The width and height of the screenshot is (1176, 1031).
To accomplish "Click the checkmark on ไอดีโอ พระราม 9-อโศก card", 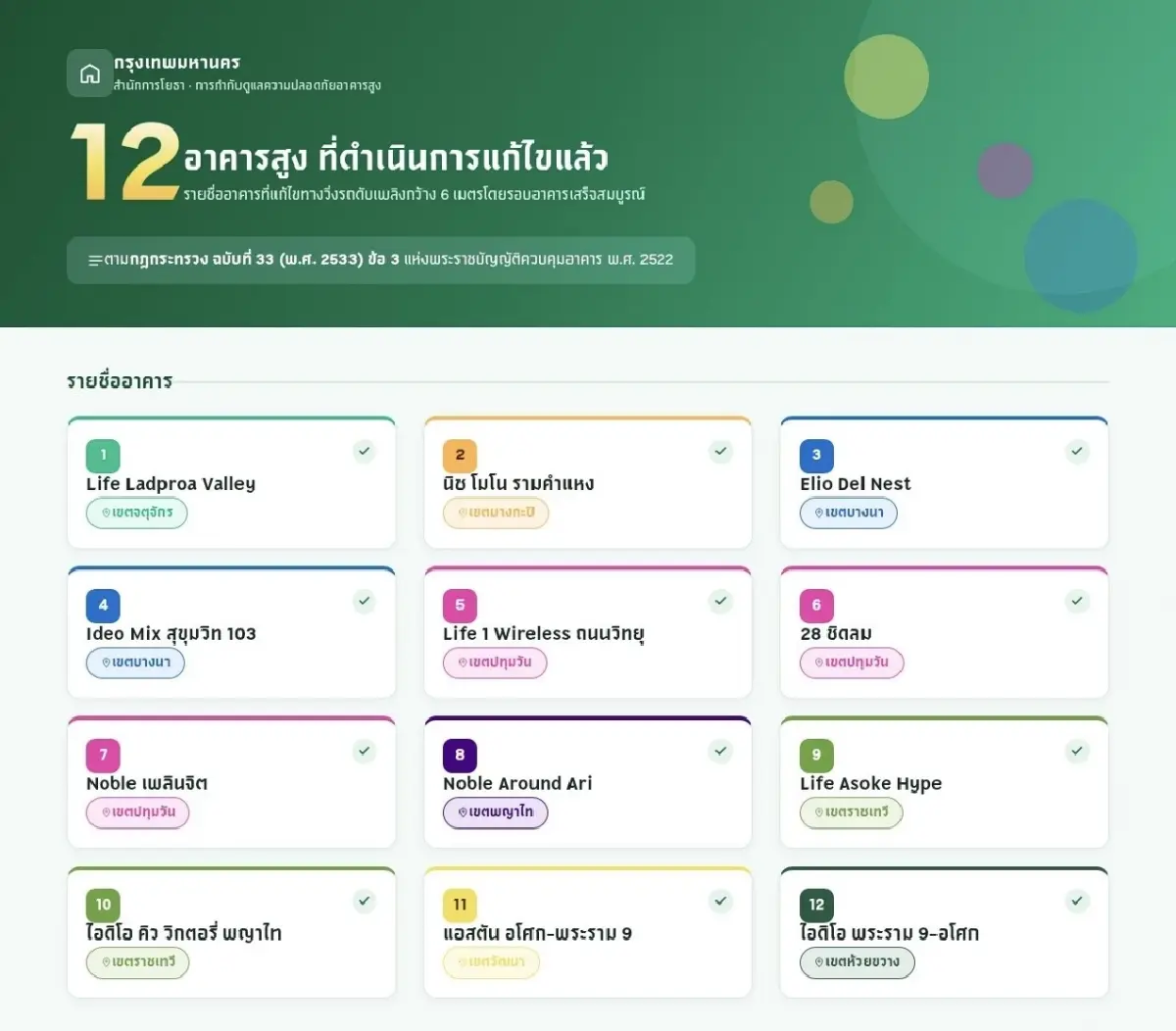I will point(1077,901).
